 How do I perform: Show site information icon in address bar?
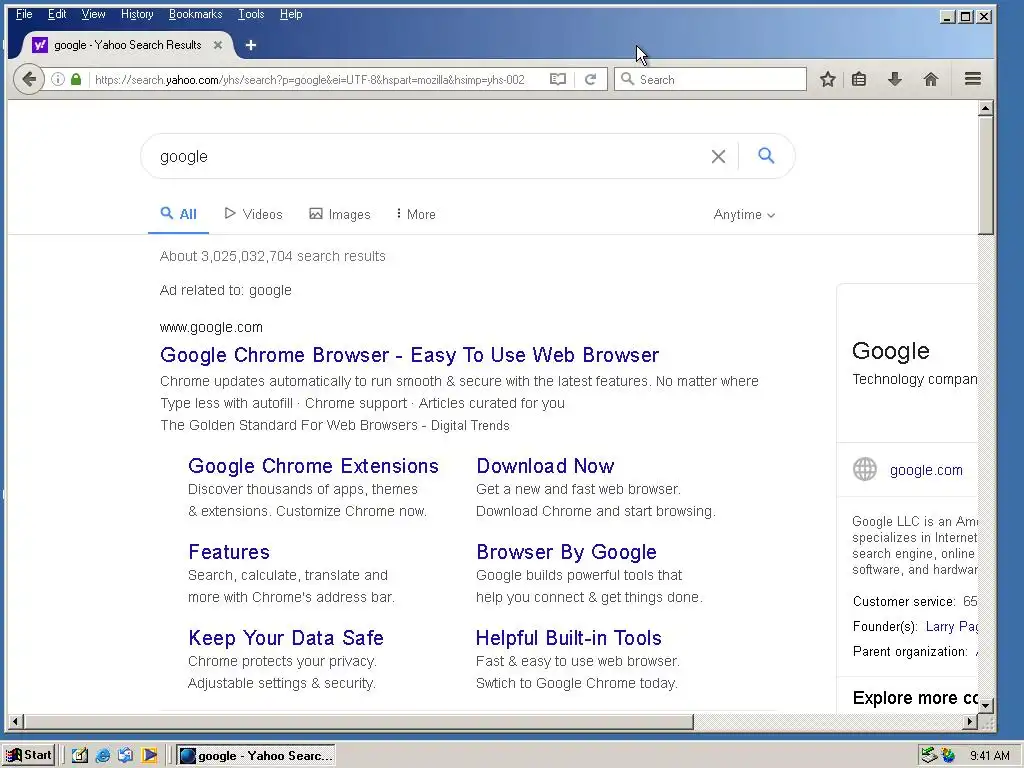coord(58,80)
